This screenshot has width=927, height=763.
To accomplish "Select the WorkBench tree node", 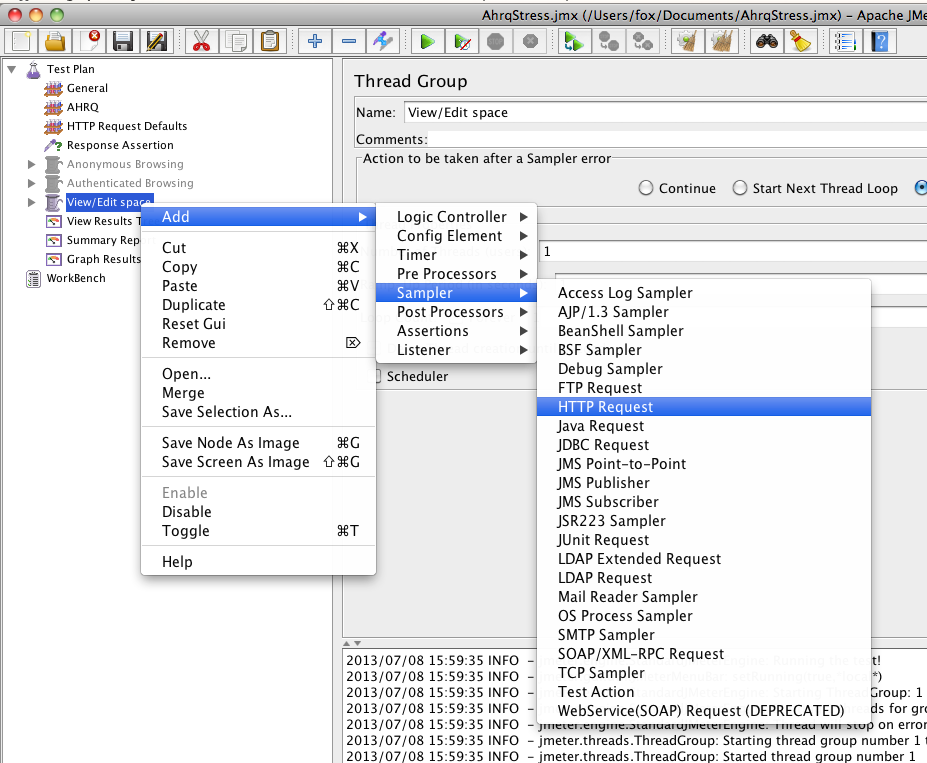I will (x=76, y=278).
